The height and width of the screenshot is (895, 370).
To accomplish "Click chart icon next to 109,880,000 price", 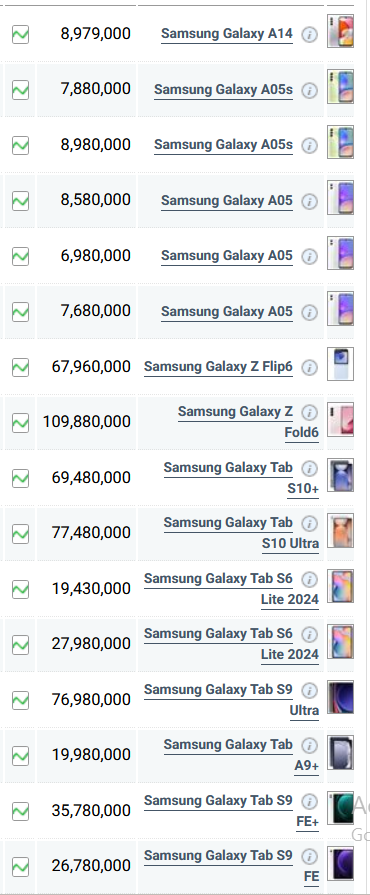I will (x=21, y=423).
